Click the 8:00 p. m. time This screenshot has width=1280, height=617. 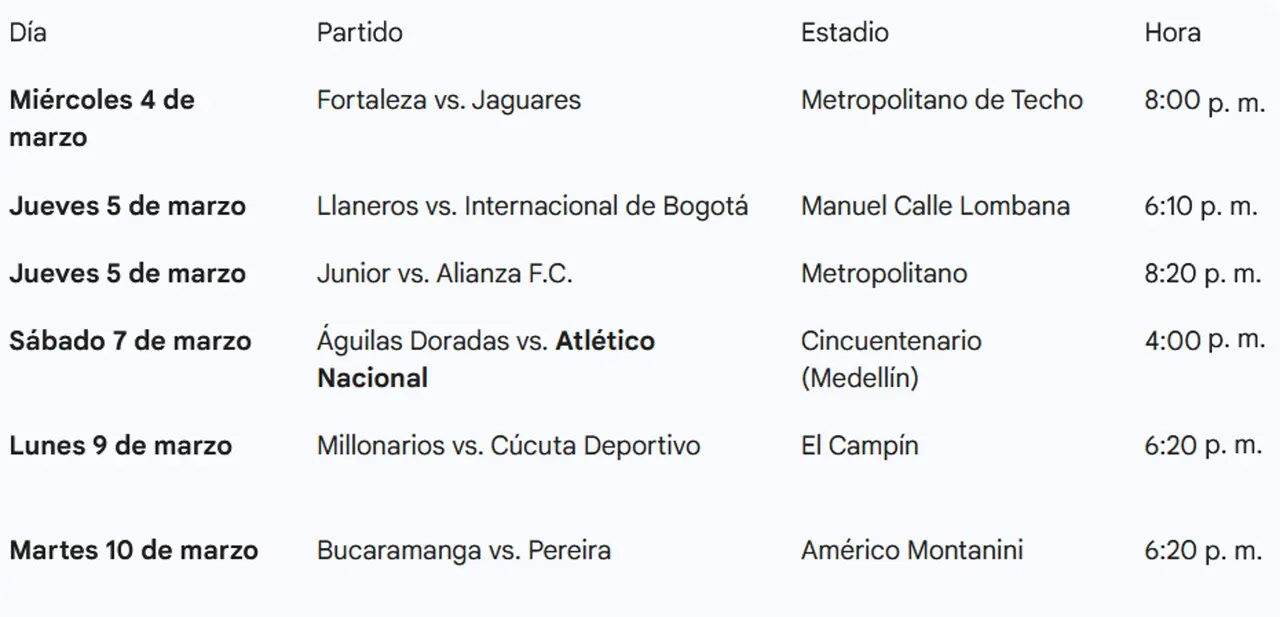point(1204,101)
